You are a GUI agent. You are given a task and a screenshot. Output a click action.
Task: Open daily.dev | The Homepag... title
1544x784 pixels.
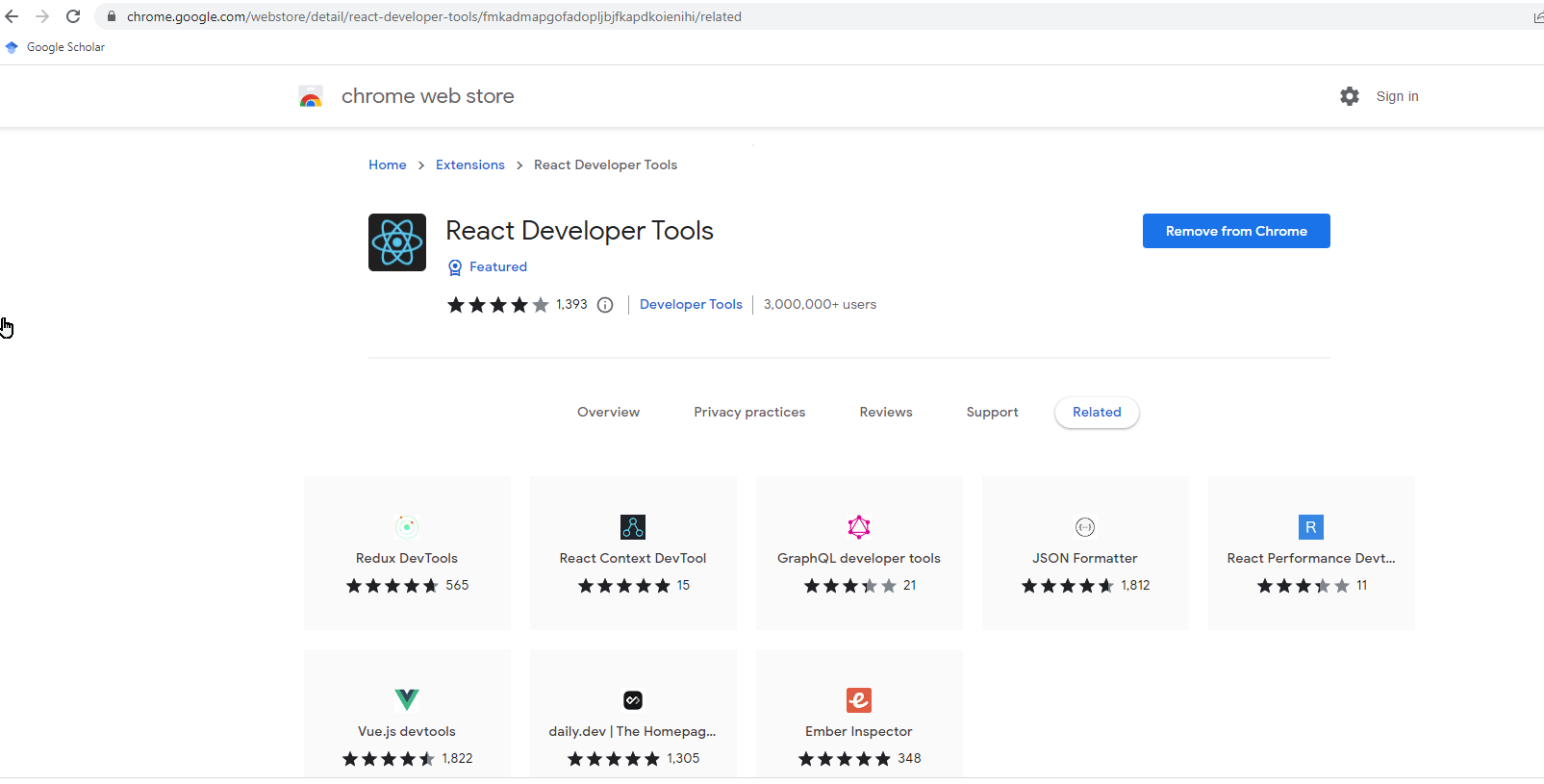pos(633,731)
